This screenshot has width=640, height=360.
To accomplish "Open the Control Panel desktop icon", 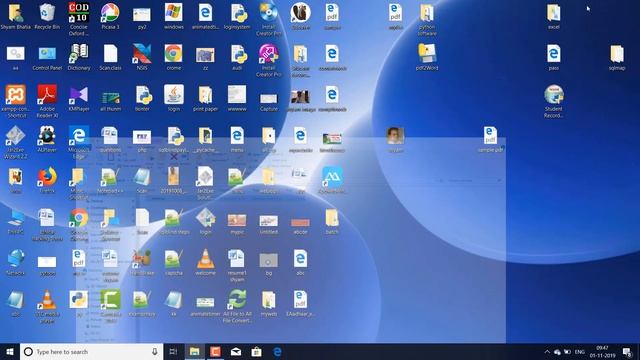I will click(47, 58).
